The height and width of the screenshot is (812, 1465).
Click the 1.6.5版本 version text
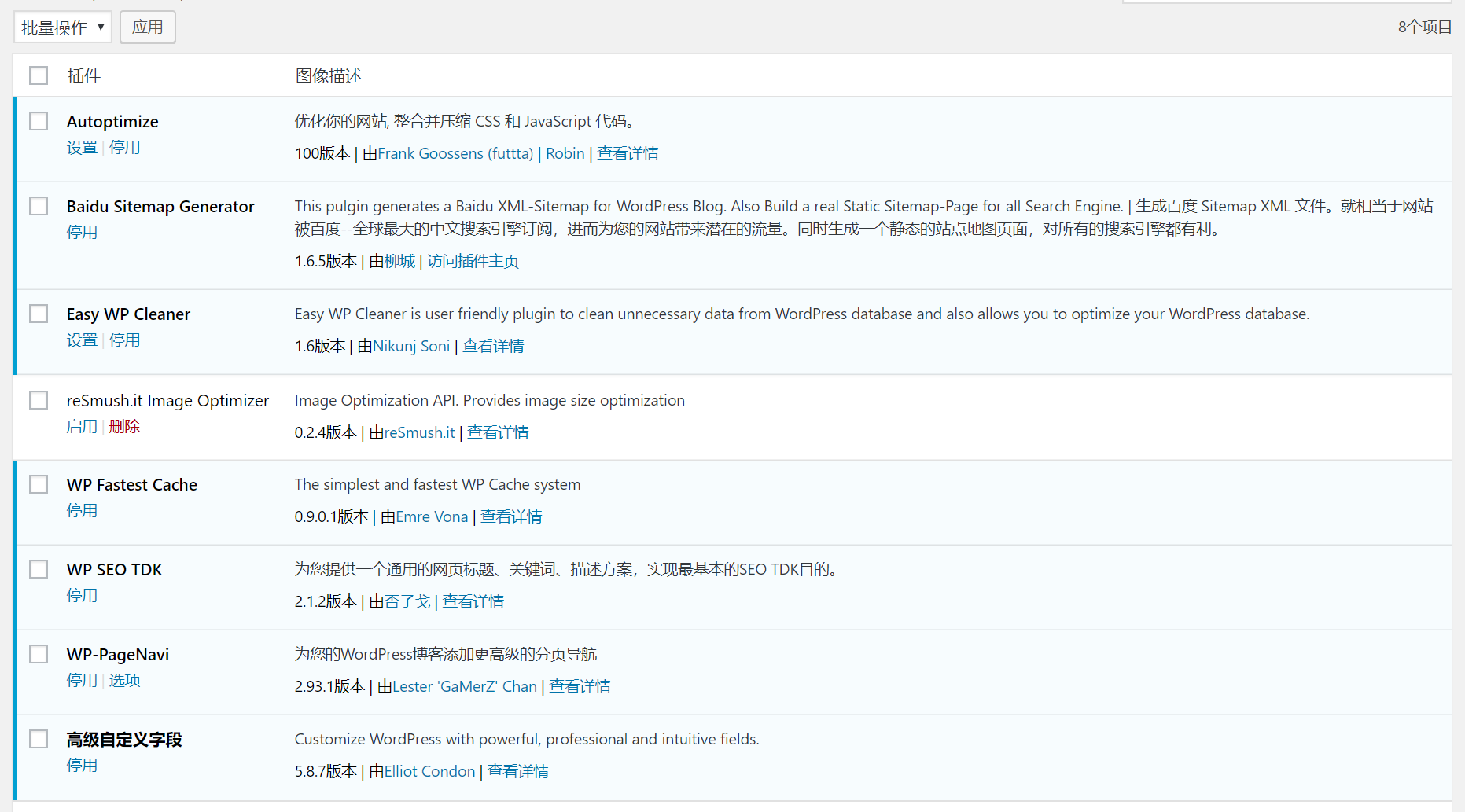326,262
